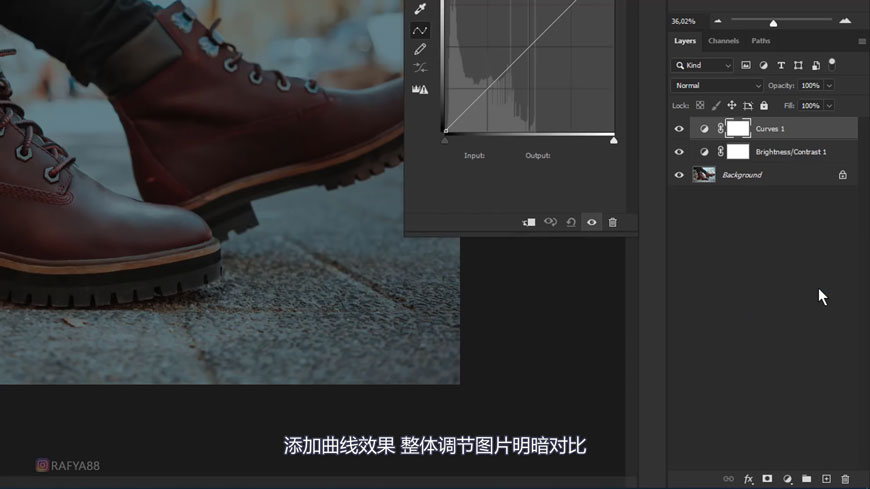Screen dimensions: 870x489
Task: Open the Fill dropdown arrow
Action: [829, 105]
